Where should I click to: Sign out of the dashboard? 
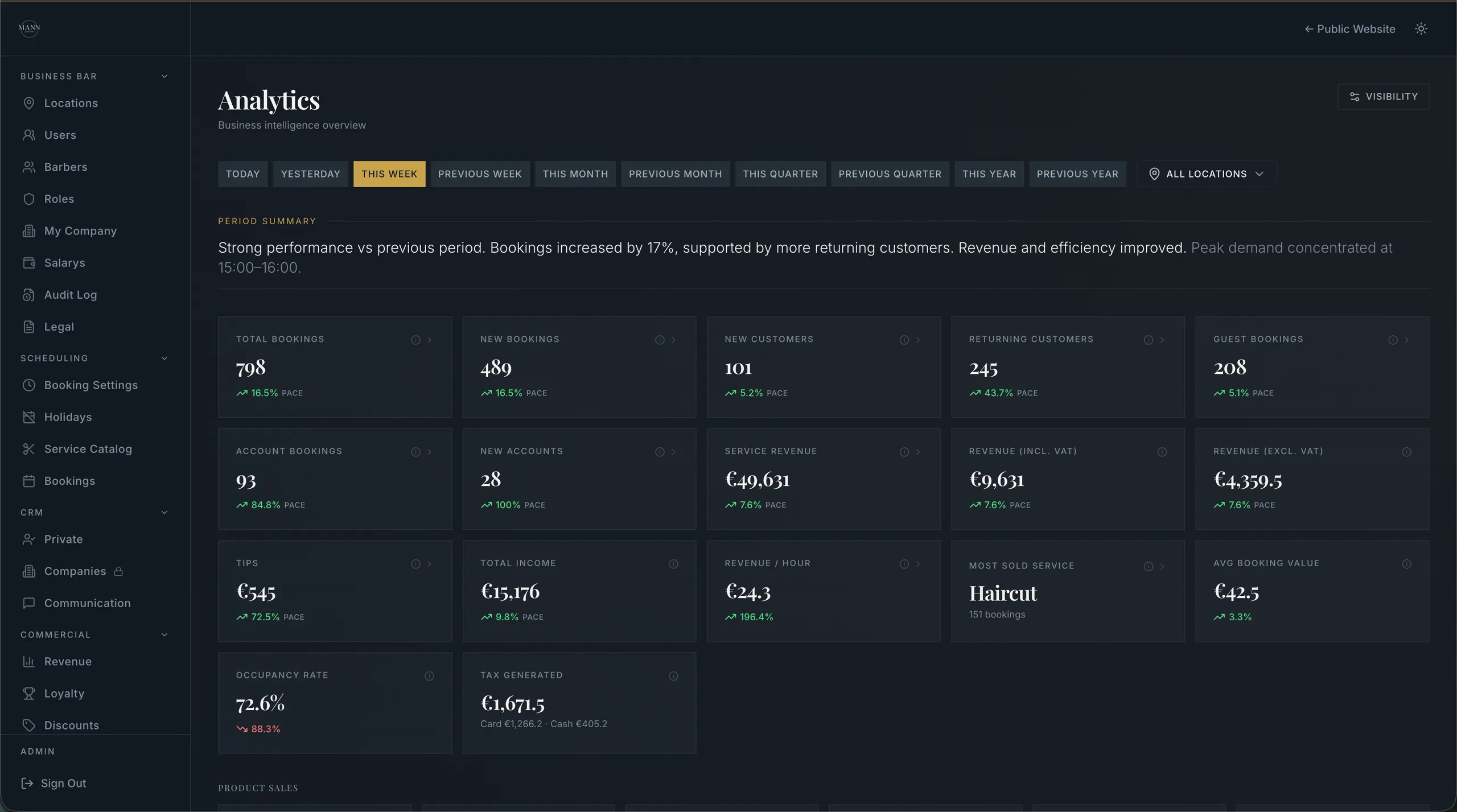tap(53, 784)
